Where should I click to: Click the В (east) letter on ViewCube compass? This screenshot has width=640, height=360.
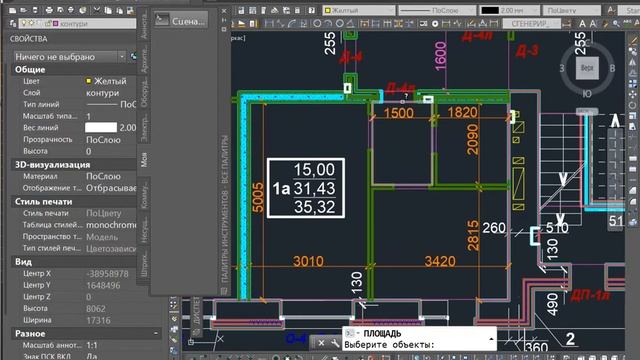click(612, 68)
